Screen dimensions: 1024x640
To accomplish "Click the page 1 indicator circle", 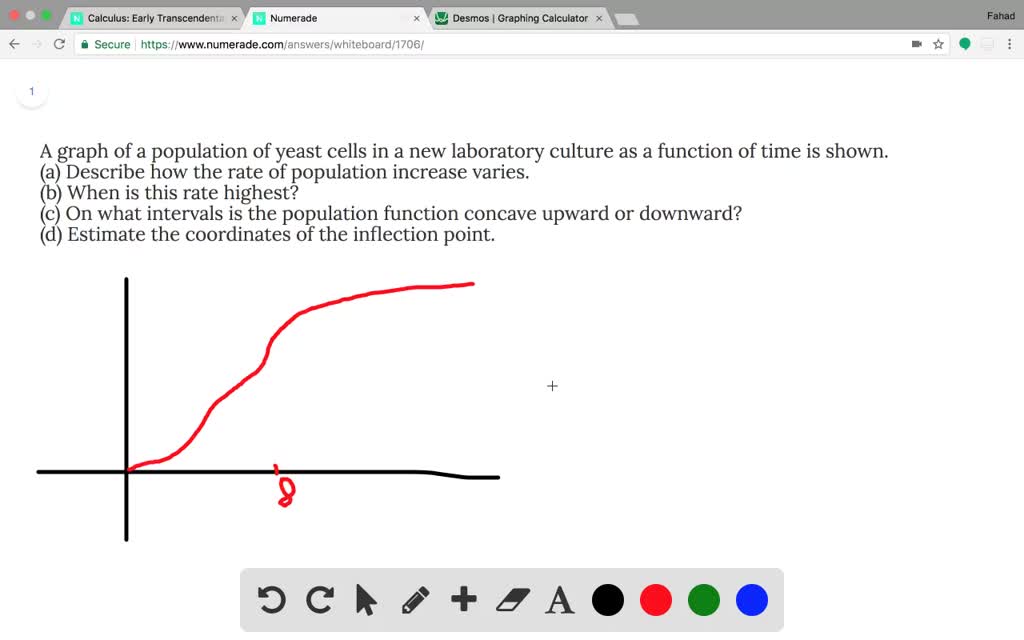I will [32, 91].
